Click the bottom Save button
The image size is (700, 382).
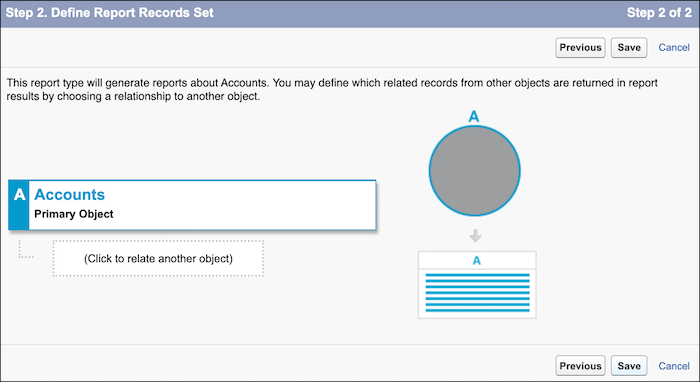coord(629,366)
